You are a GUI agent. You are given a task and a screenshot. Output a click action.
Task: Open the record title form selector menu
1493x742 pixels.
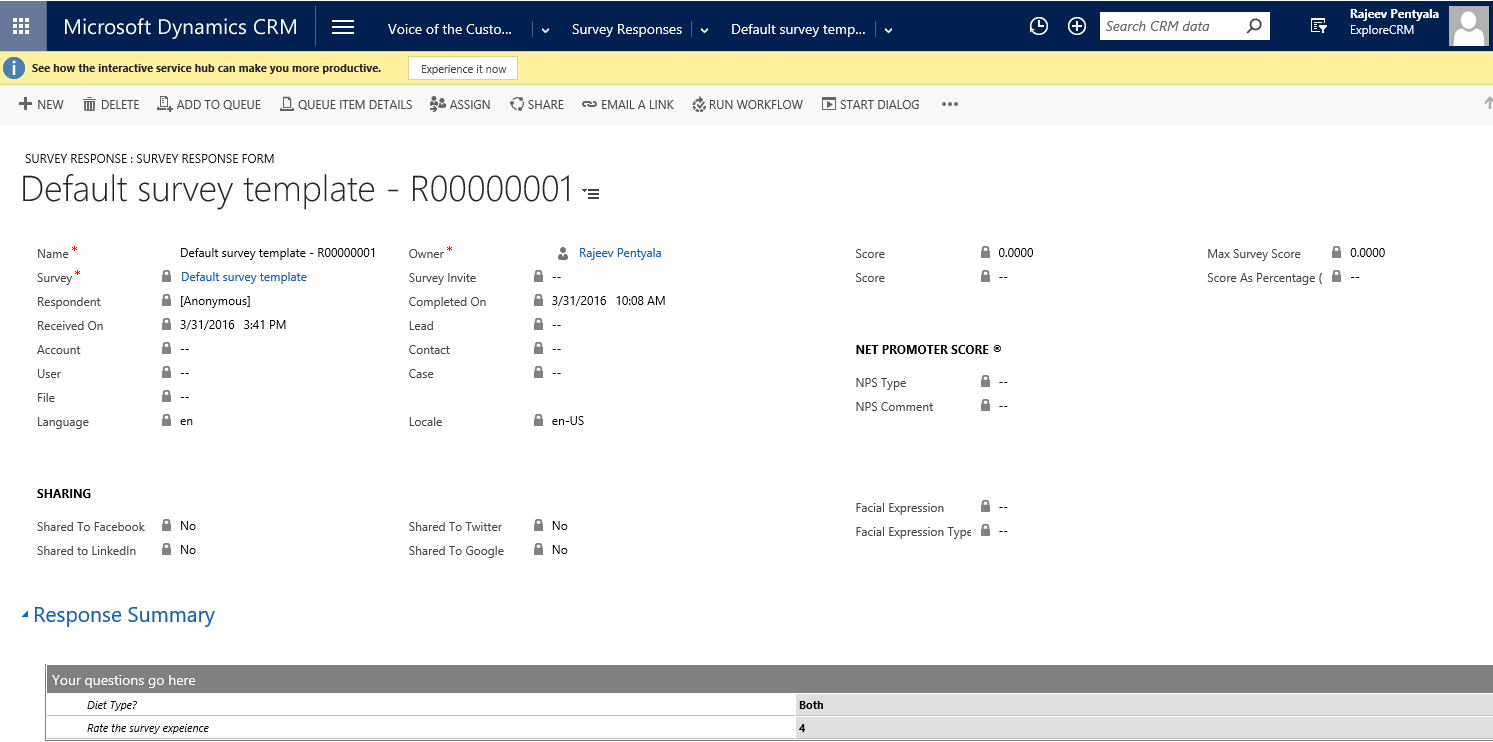(591, 193)
